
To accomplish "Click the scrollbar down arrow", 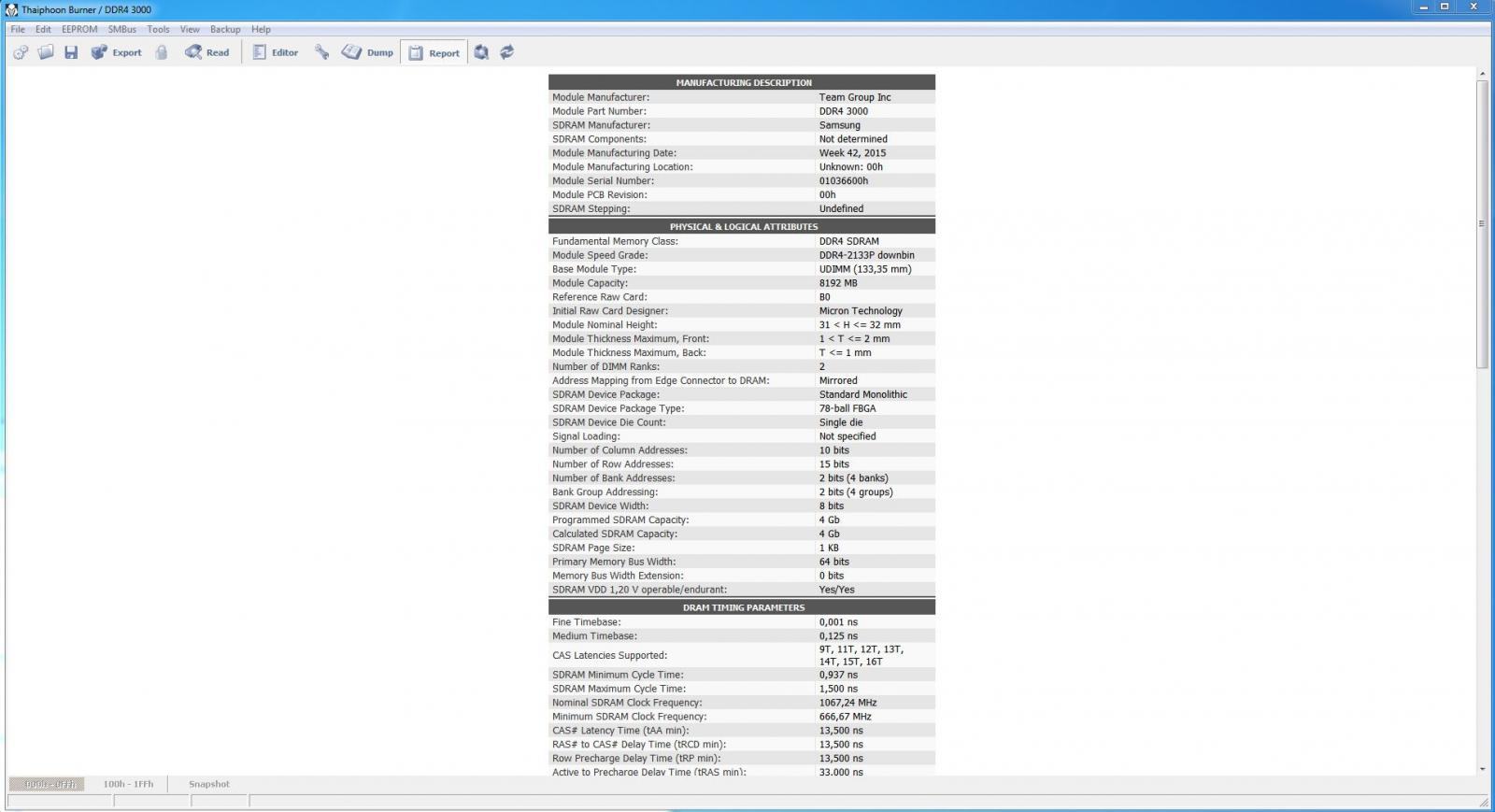I will pyautogui.click(x=1482, y=769).
